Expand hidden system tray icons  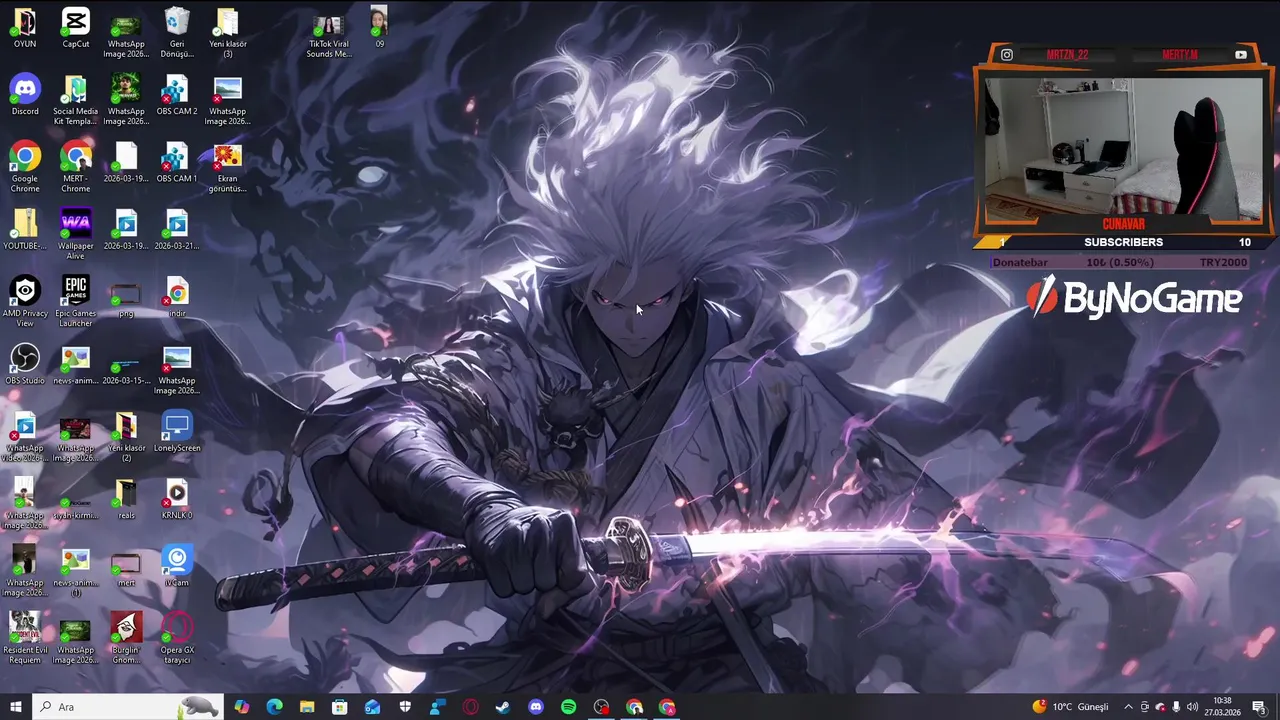(x=1129, y=707)
